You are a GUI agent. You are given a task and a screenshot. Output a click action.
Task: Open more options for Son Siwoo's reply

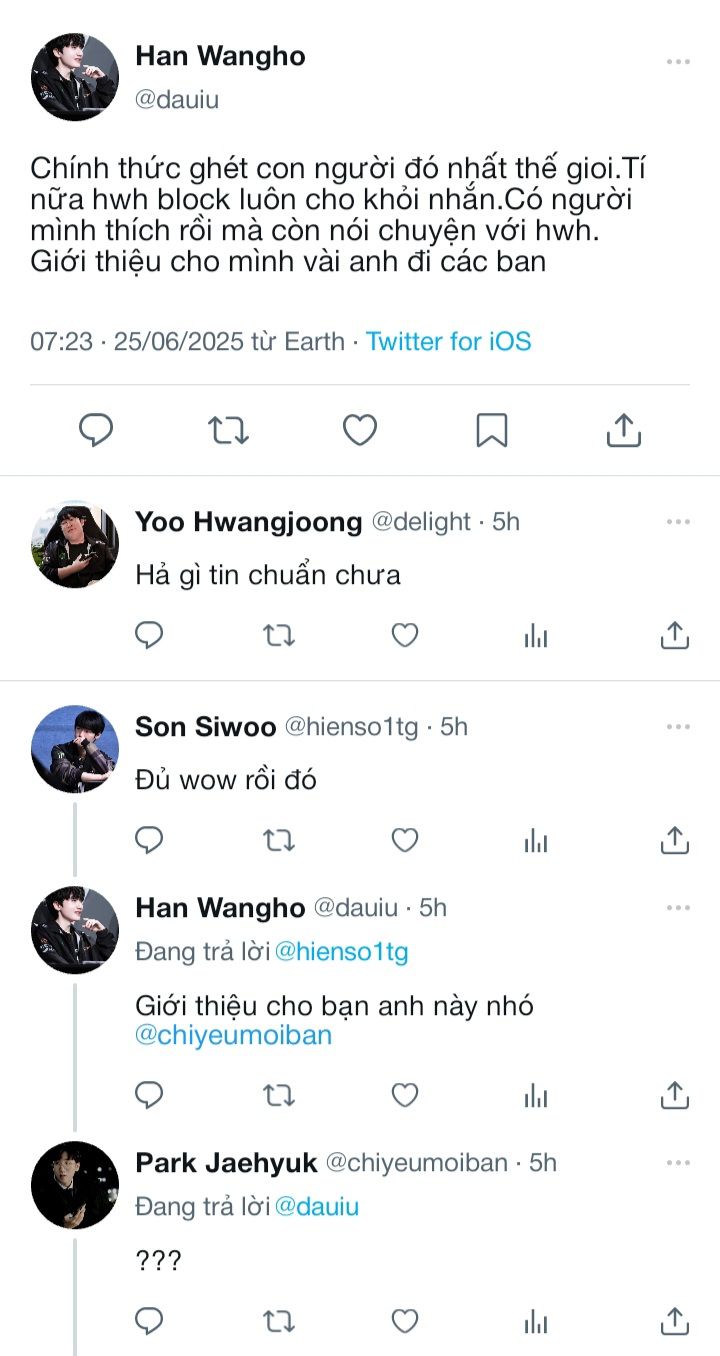(x=678, y=727)
